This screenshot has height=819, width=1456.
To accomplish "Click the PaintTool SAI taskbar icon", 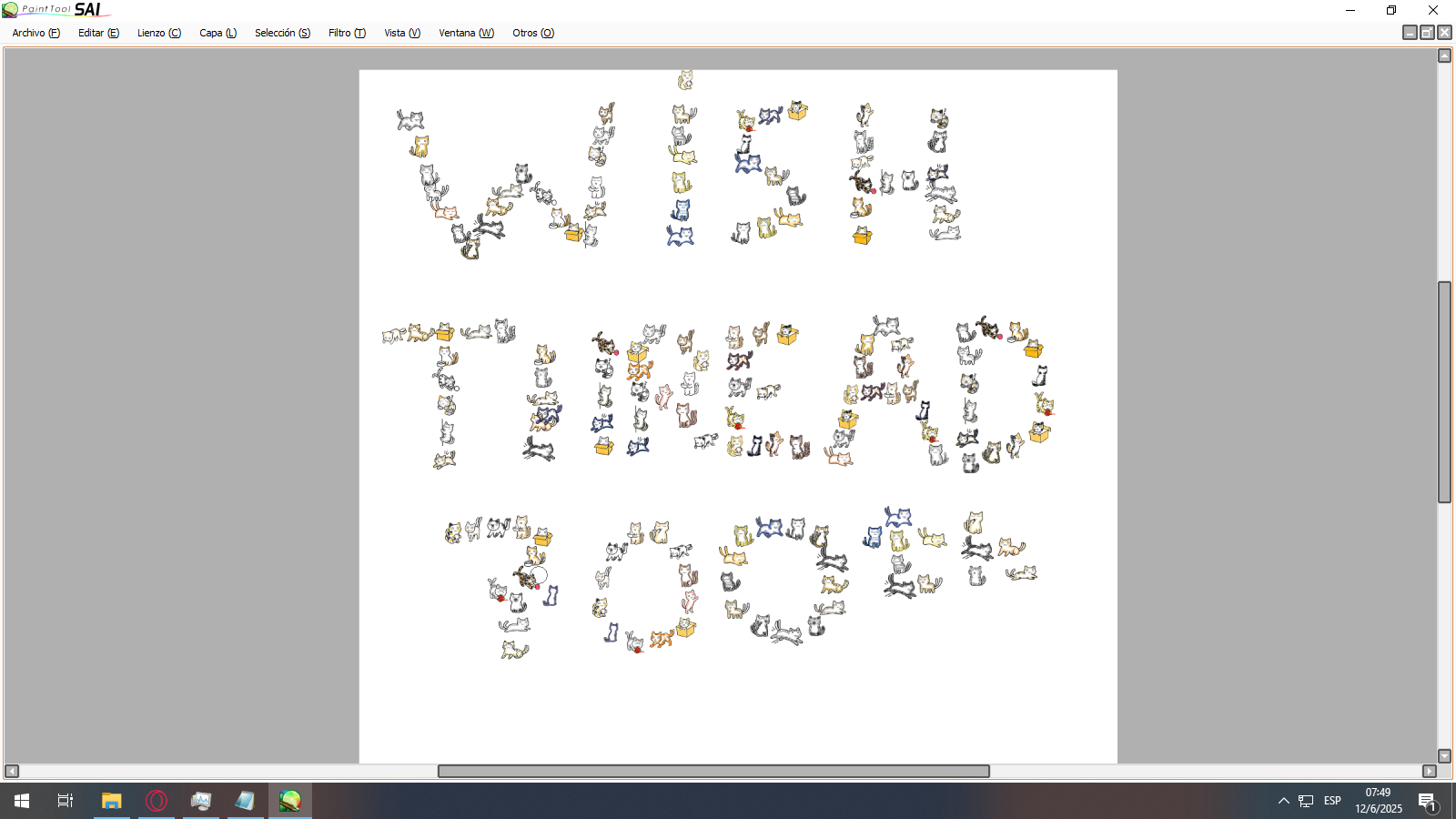I will pyautogui.click(x=290, y=801).
